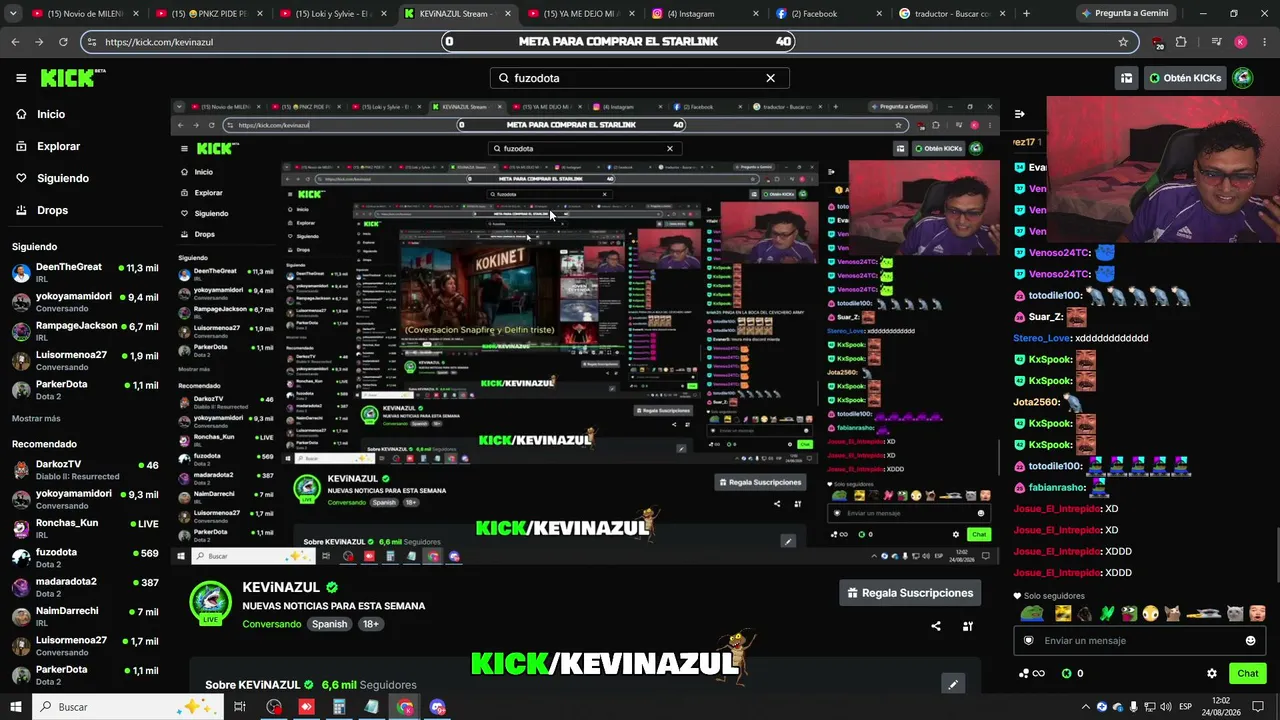Show hidden system tray icons chevron
This screenshot has height=720, width=1280.
pos(1086,707)
